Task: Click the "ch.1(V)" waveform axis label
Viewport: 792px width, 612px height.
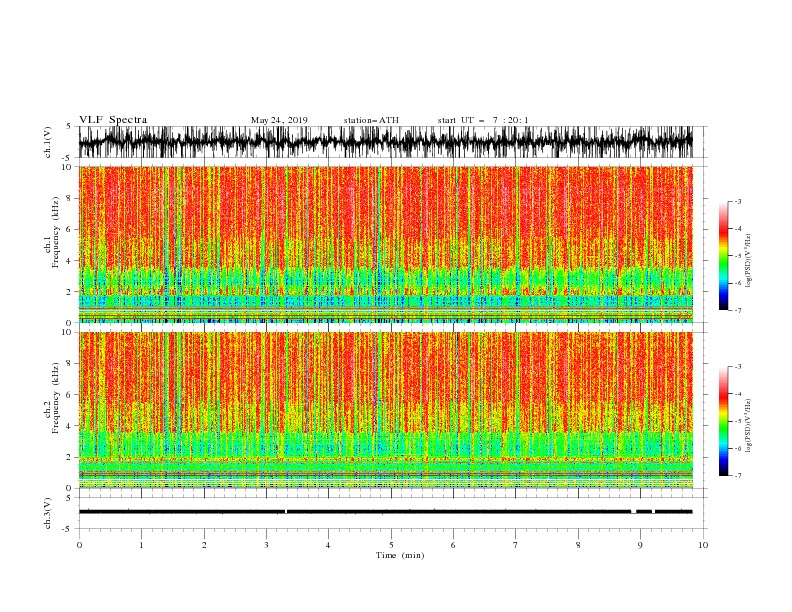Action: (48, 142)
